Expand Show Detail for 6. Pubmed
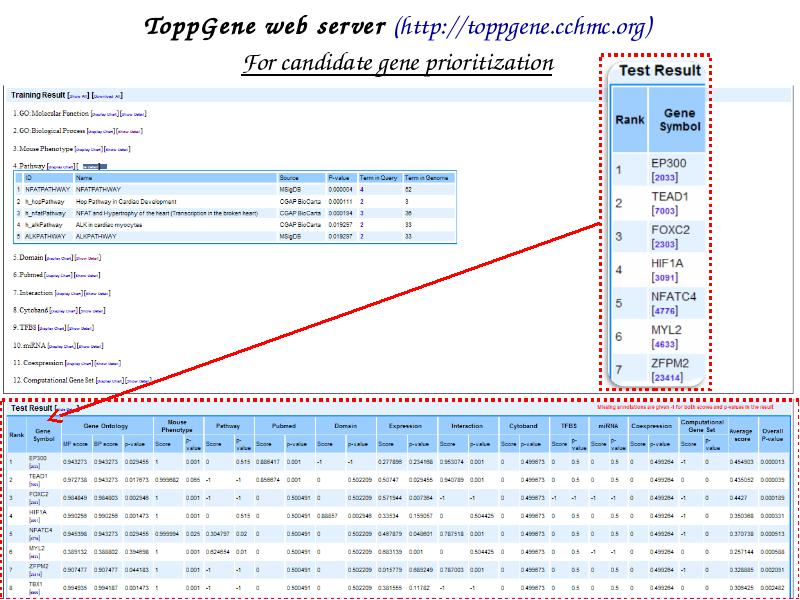800x600 pixels. [x=87, y=276]
